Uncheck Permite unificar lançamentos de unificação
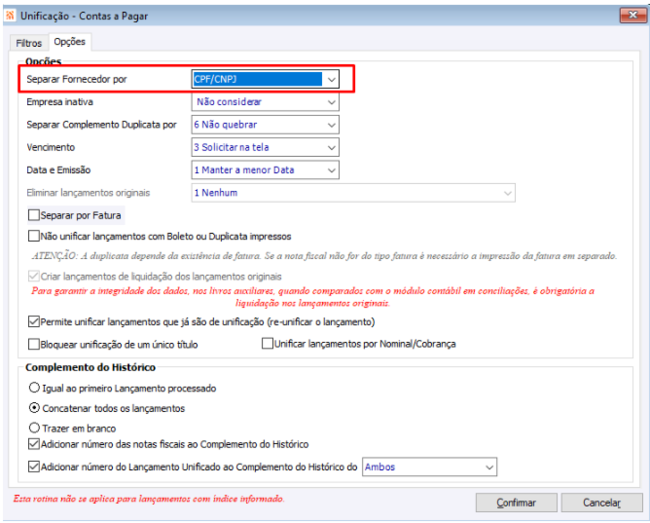The width and height of the screenshot is (650, 523). click(34, 322)
